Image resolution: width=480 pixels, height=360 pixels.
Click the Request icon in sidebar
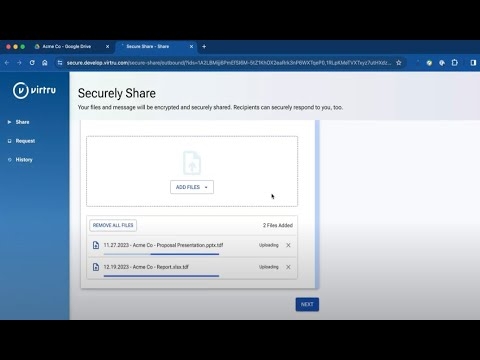tap(9, 141)
